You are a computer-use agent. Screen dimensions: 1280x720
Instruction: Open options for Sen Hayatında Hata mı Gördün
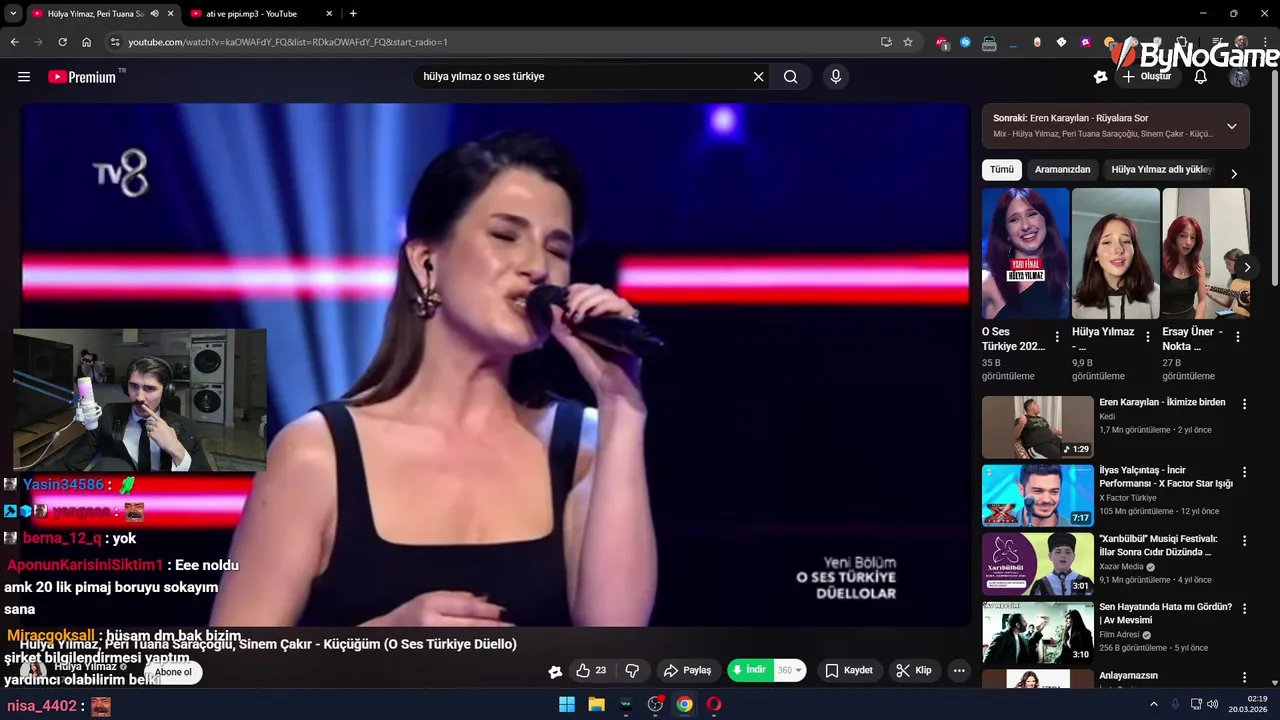(x=1245, y=608)
